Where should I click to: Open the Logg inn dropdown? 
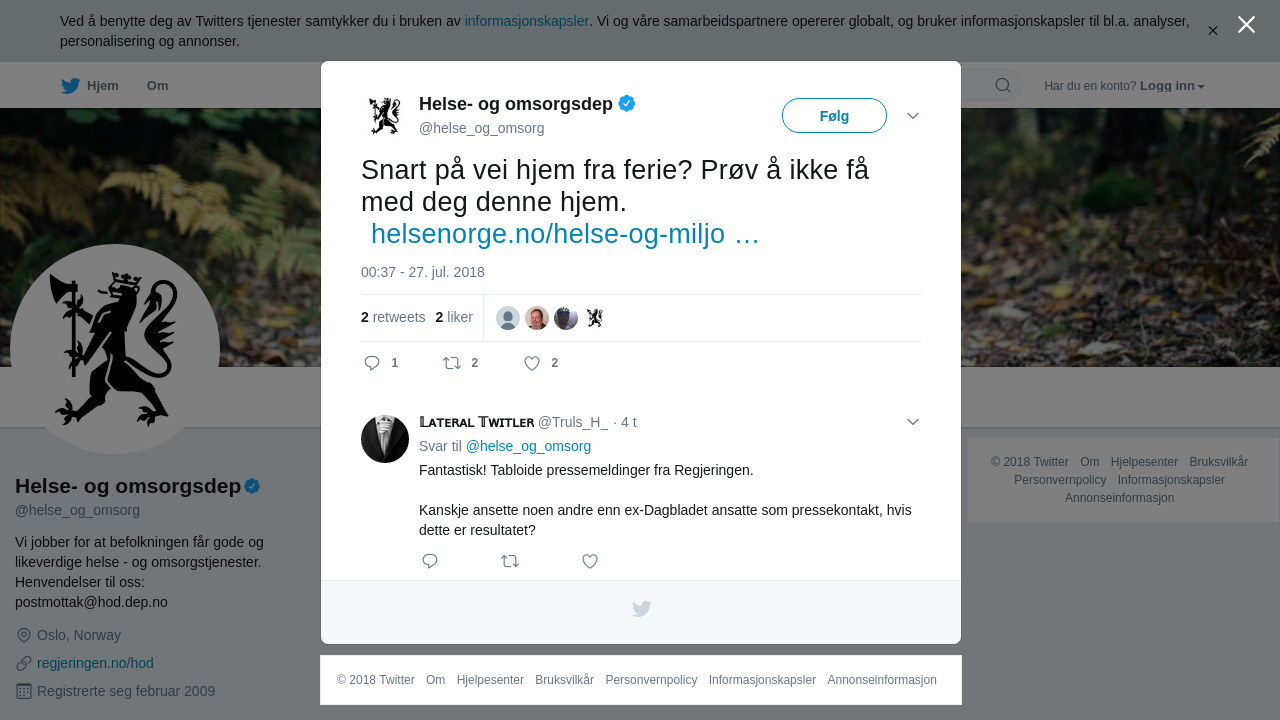[x=1172, y=86]
